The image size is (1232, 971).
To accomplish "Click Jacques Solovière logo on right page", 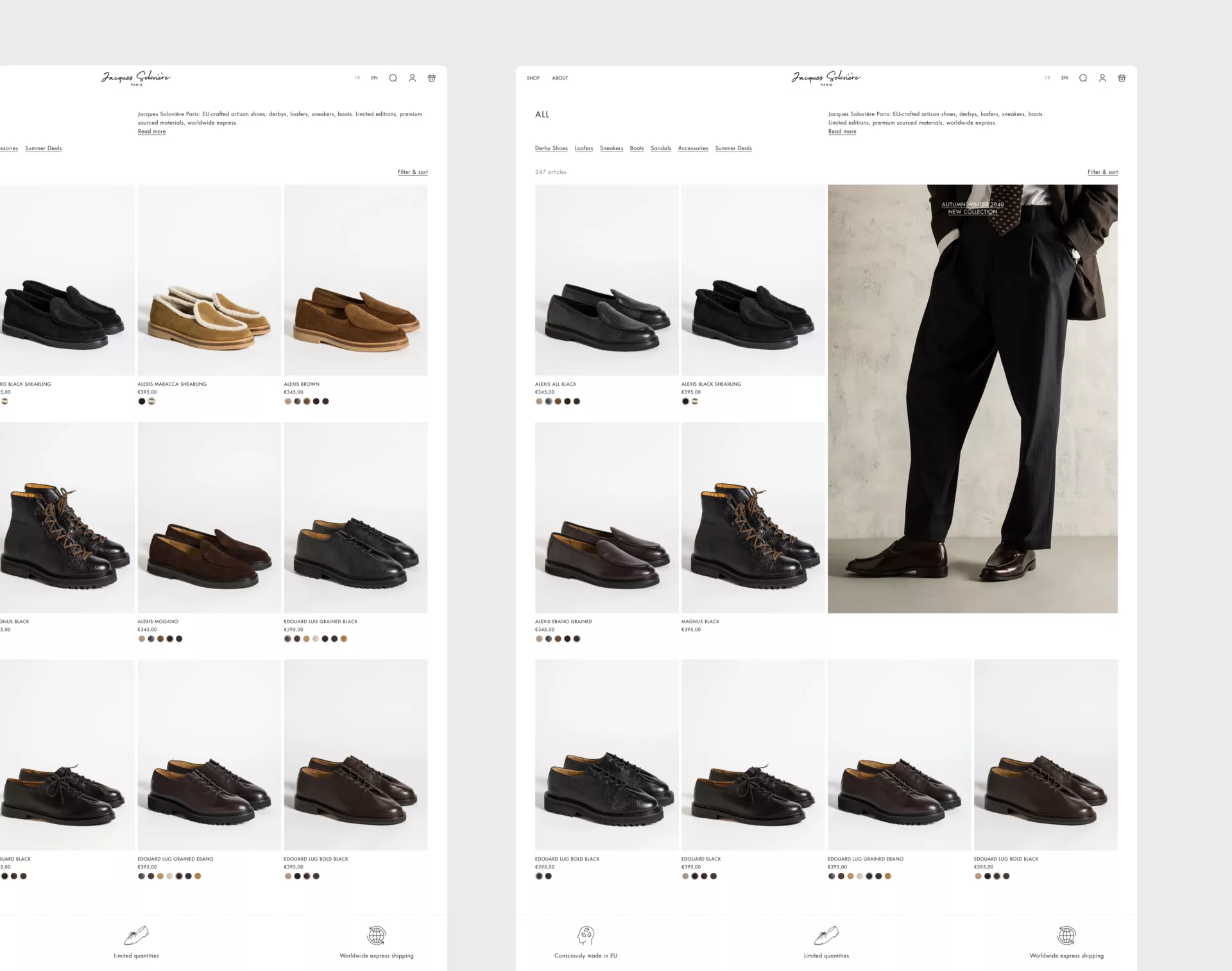I will click(826, 78).
